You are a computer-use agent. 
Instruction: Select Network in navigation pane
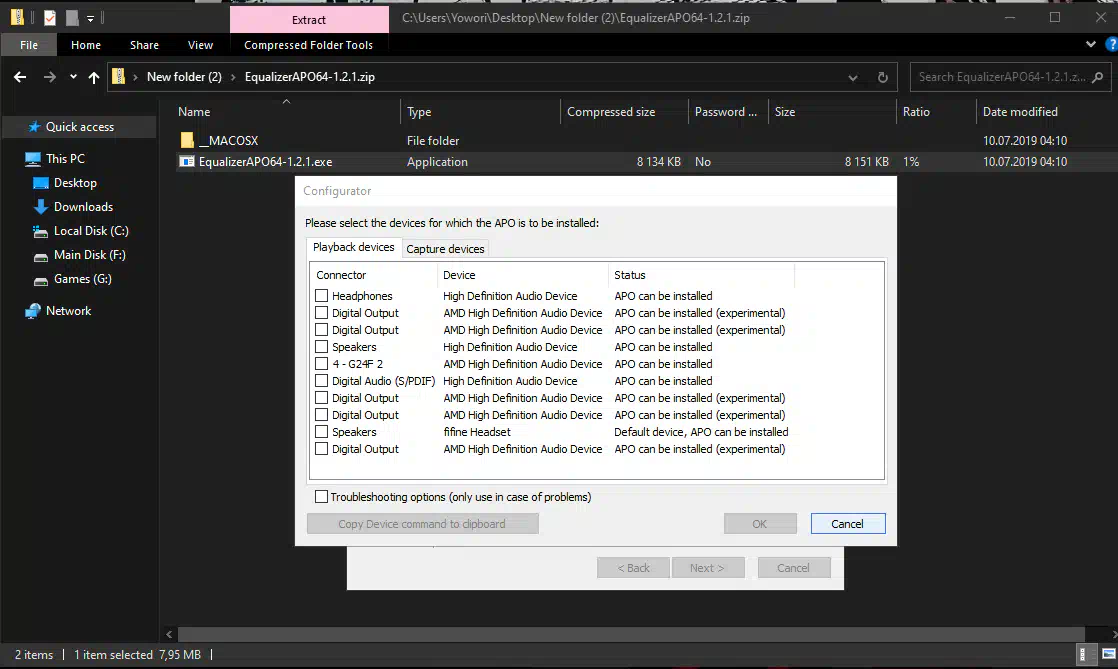coord(68,311)
